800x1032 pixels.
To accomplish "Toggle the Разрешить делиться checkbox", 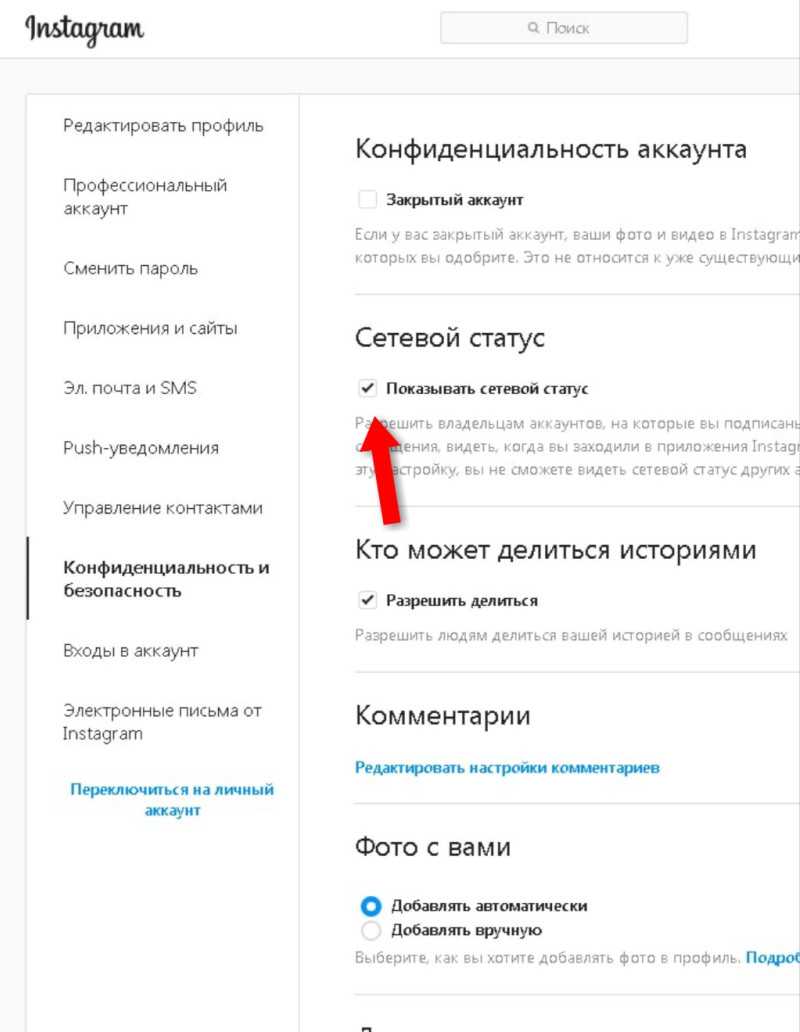I will coord(367,600).
